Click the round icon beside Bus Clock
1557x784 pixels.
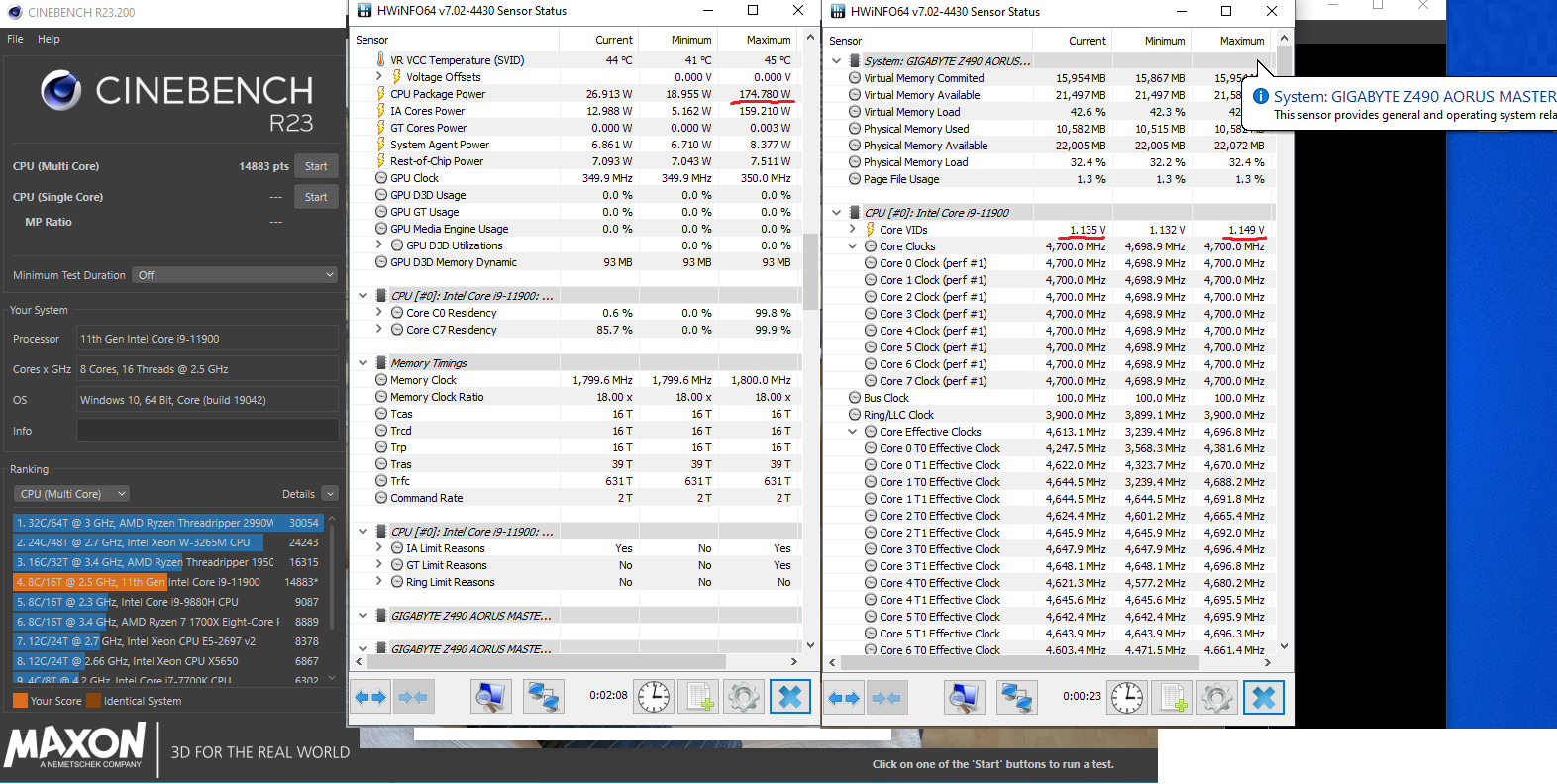tap(855, 398)
